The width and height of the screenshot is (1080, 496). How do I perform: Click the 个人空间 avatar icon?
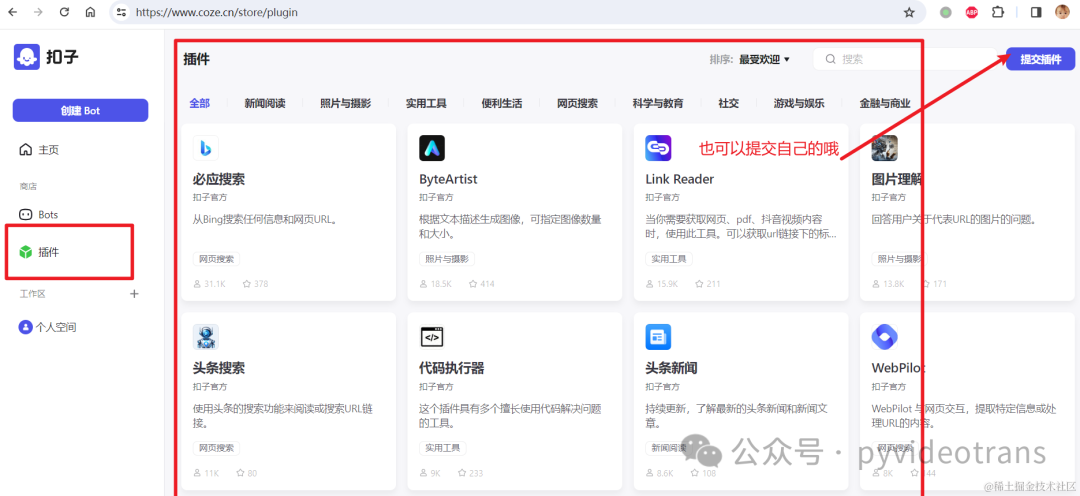point(25,327)
